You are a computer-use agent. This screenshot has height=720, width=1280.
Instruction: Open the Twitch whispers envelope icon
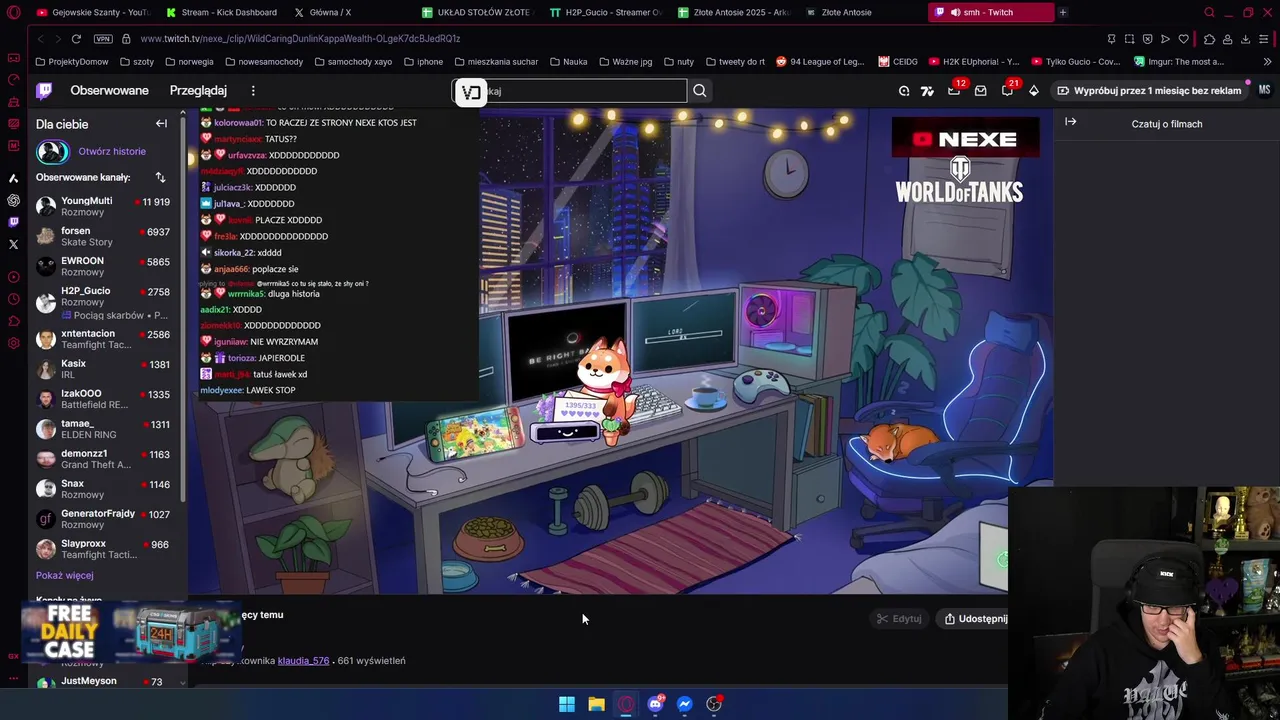tap(981, 91)
